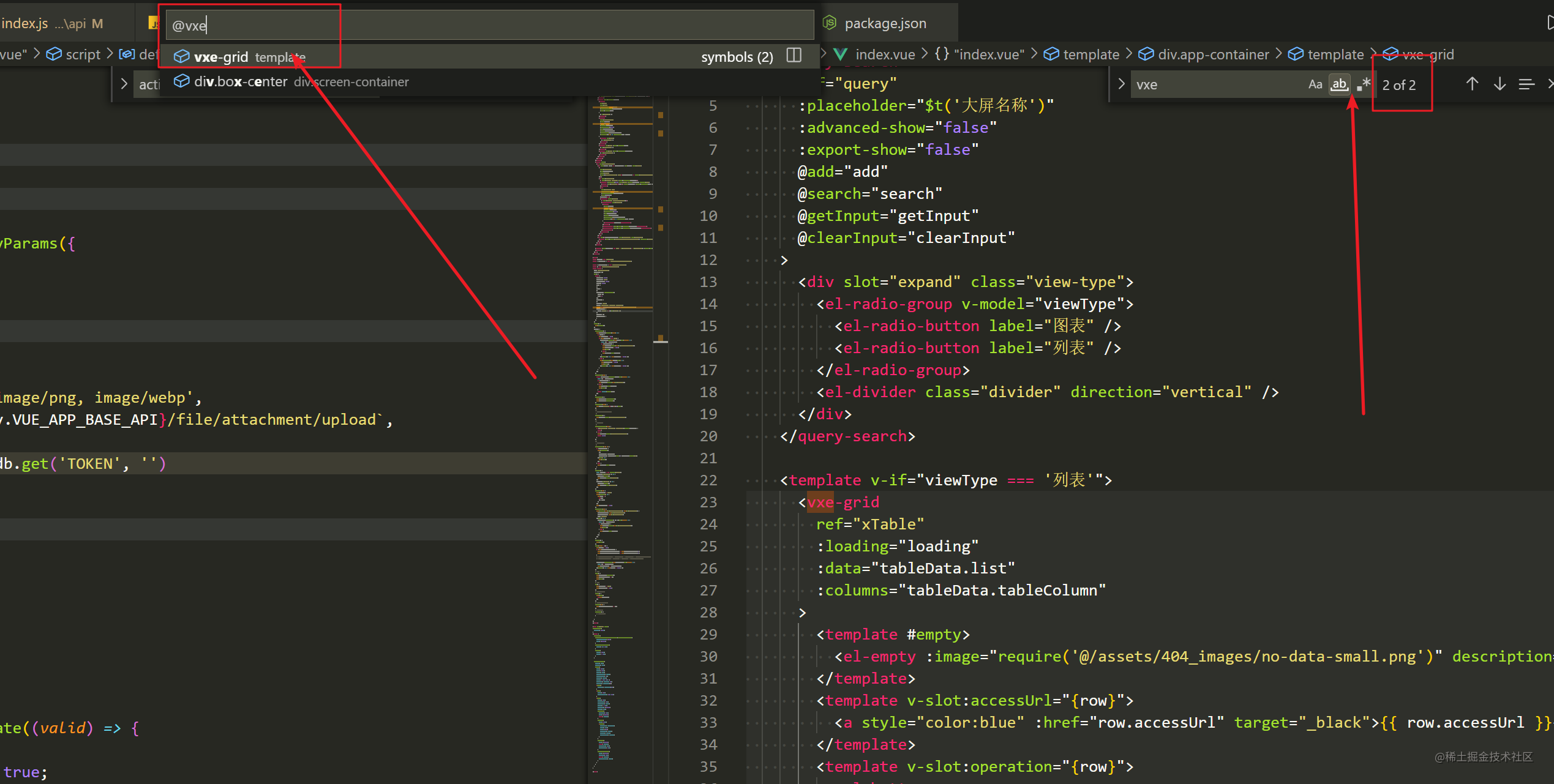Click symbols (2) label in quick open
The image size is (1554, 784).
point(737,57)
